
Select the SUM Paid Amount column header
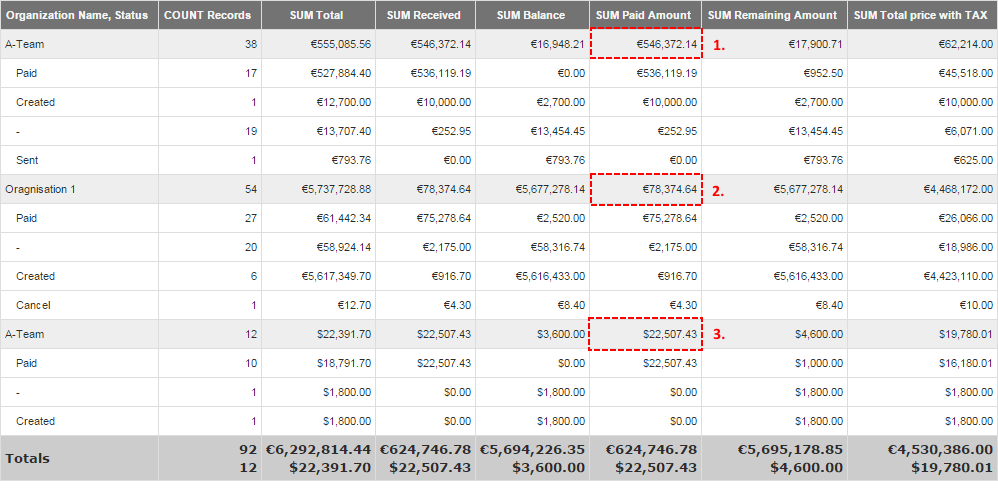[x=643, y=15]
